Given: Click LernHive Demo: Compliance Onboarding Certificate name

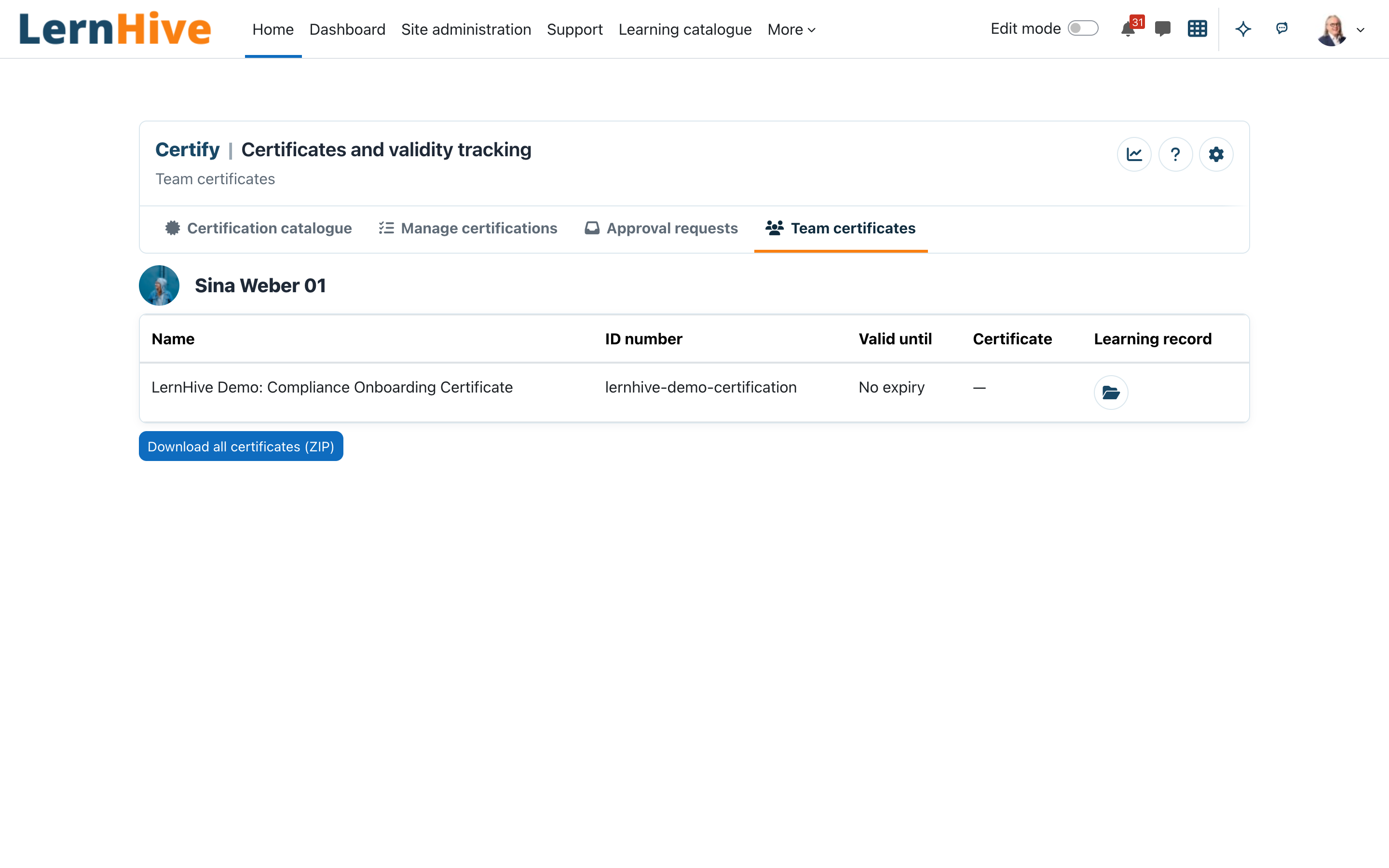Looking at the screenshot, I should pos(332,388).
